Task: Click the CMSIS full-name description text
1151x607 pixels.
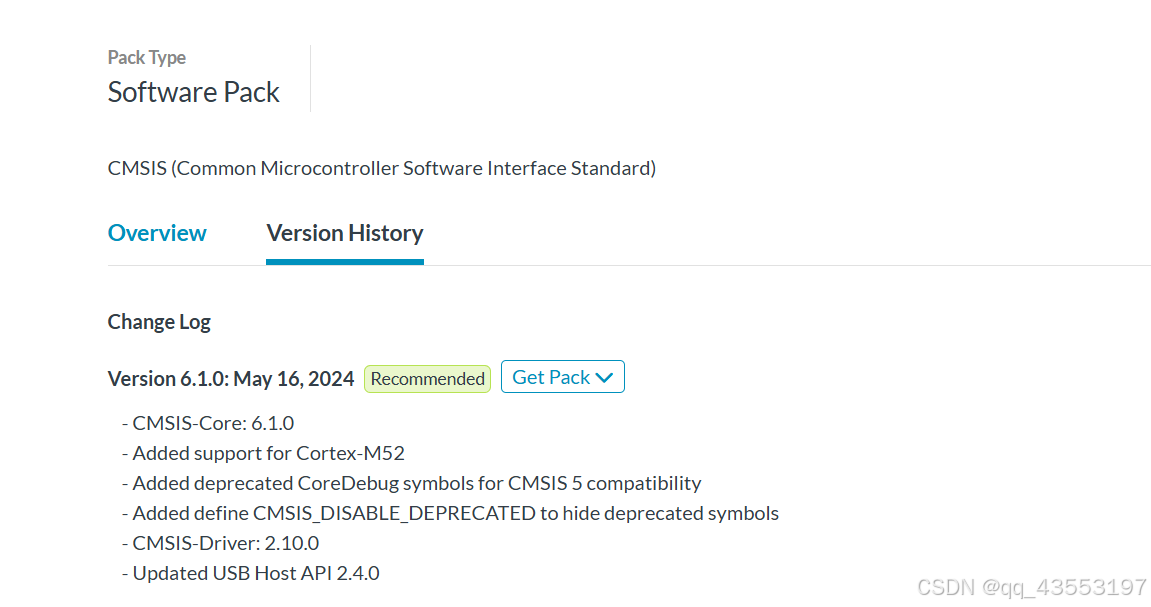Action: [x=381, y=168]
